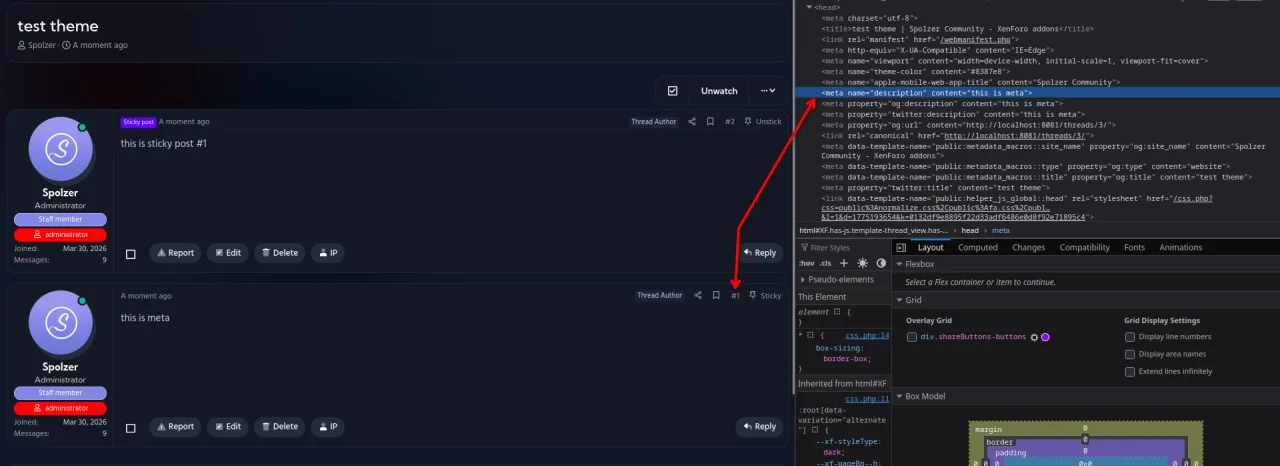Click the Filter Styles input field
Viewport: 1280px width, 466px height.
click(845, 247)
